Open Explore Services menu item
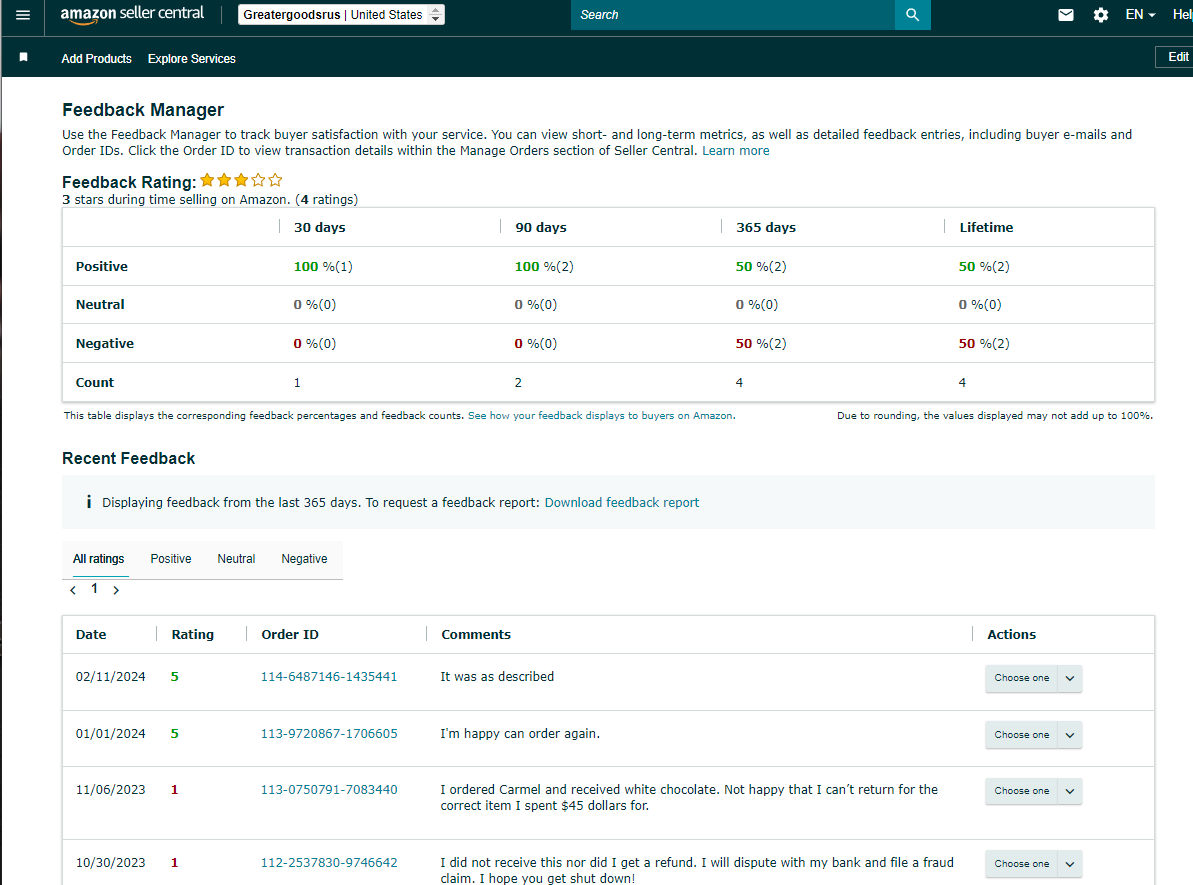Screen dimensions: 1193x885 [192, 59]
